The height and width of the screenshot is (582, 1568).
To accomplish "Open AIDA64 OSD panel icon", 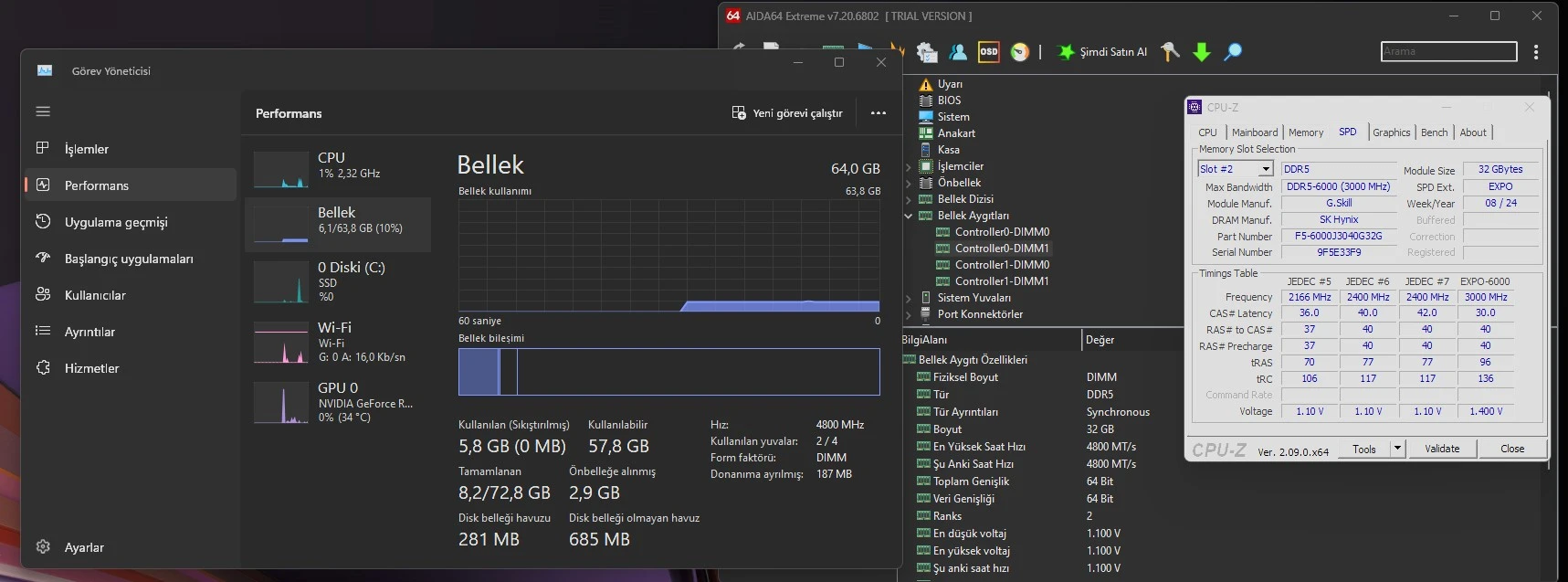I will 989,52.
